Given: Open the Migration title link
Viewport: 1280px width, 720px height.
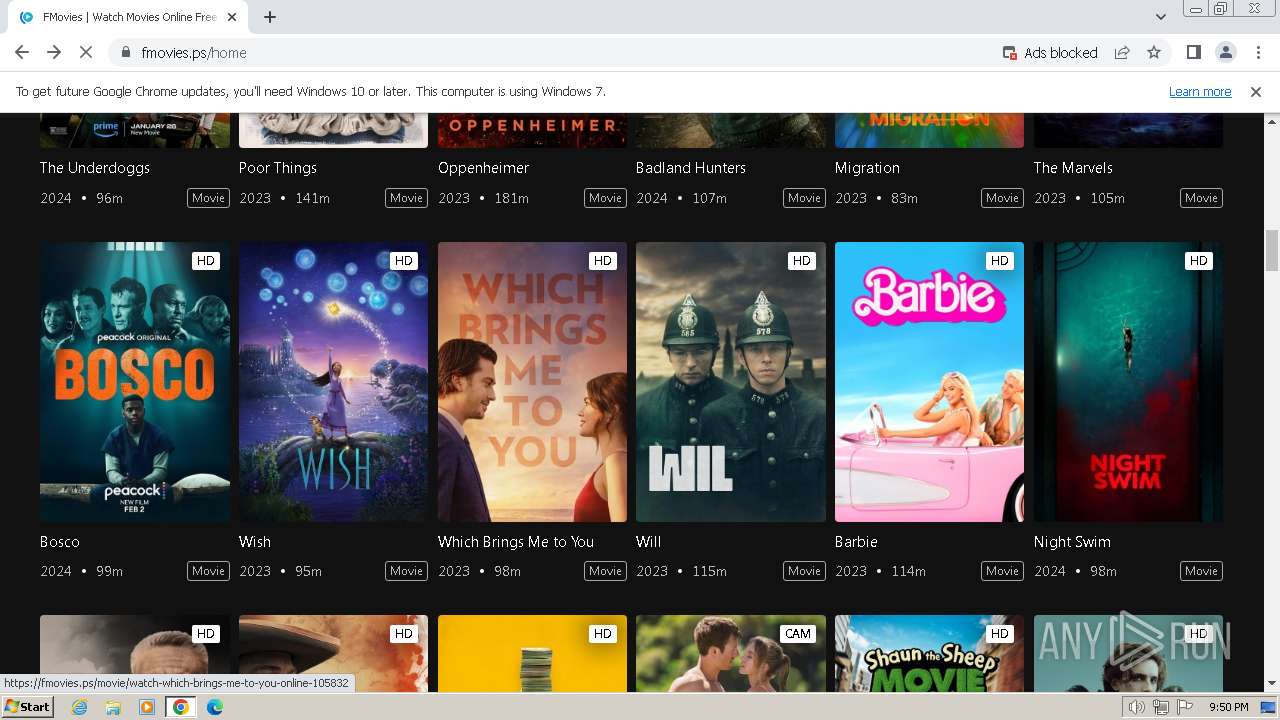Looking at the screenshot, I should click(867, 168).
